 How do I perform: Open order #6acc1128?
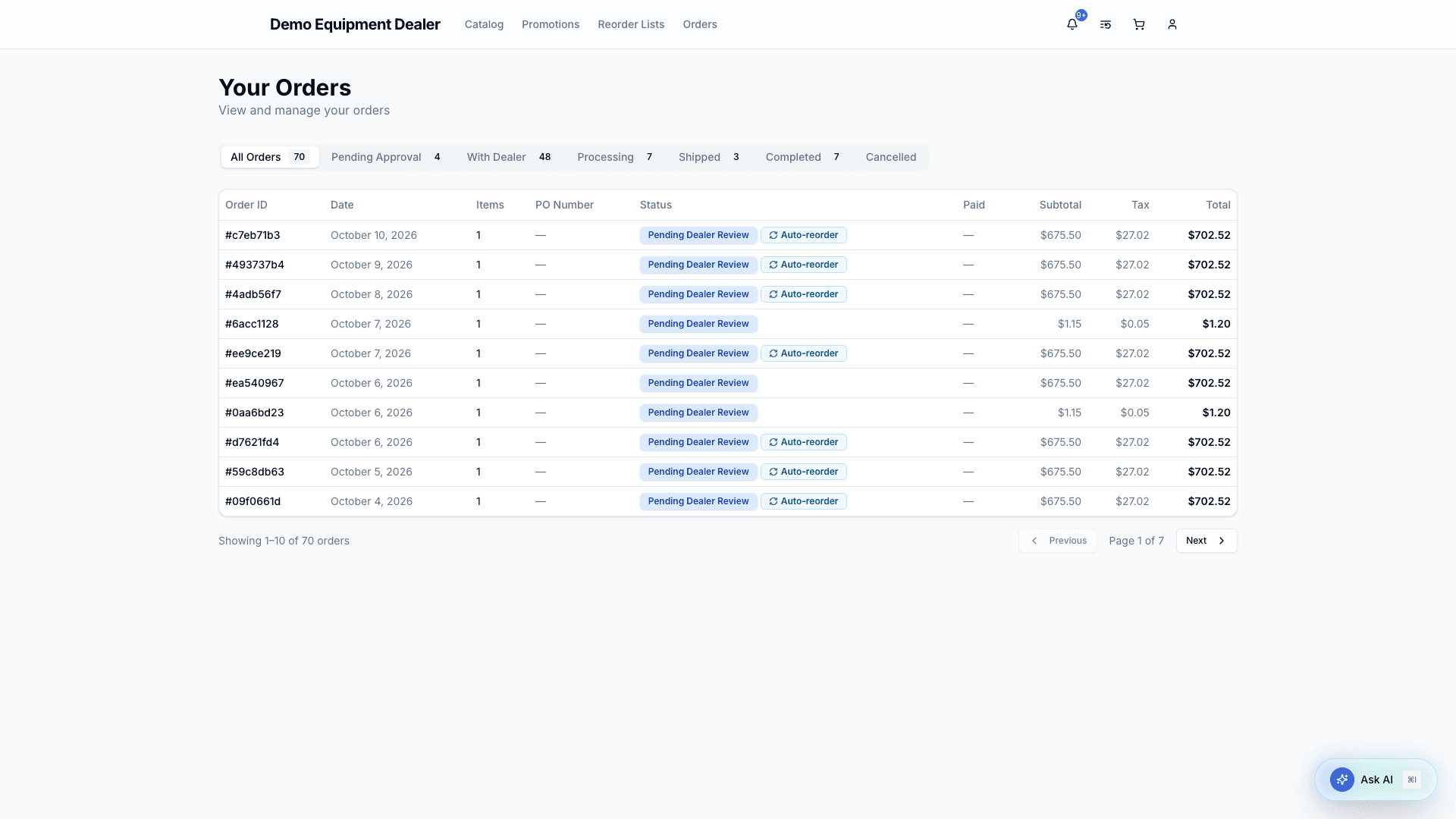tap(252, 324)
